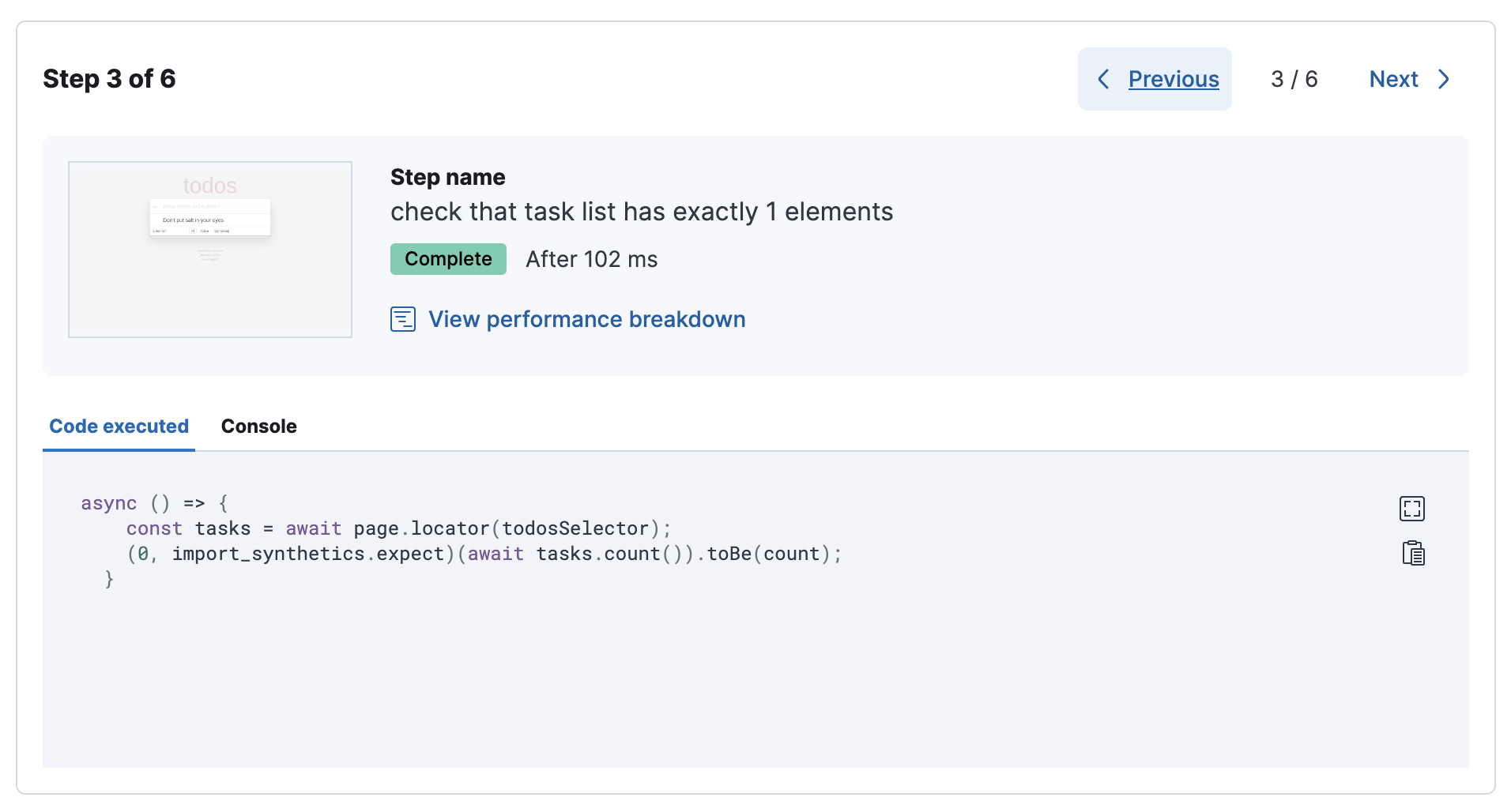The image size is (1511, 812).
Task: Select the fullscreen icon above the clipboard icon
Action: coord(1413,509)
